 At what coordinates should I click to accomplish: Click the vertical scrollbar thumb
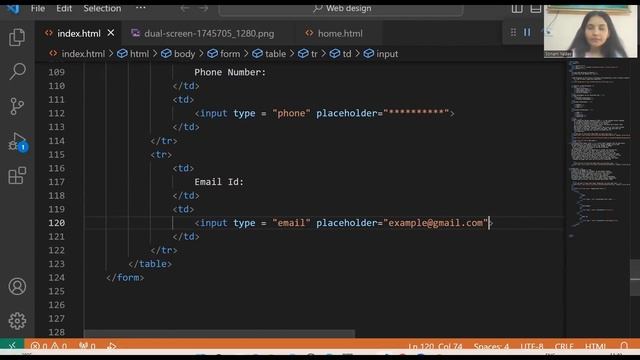pyautogui.click(x=635, y=278)
